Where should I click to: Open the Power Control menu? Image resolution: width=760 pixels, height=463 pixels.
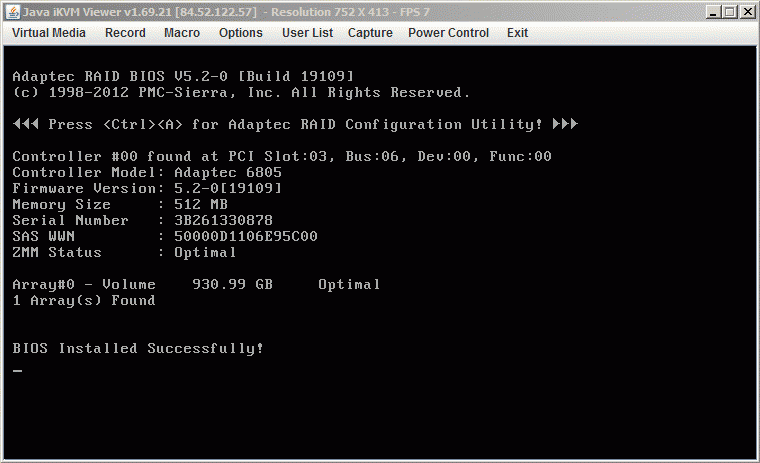click(448, 33)
